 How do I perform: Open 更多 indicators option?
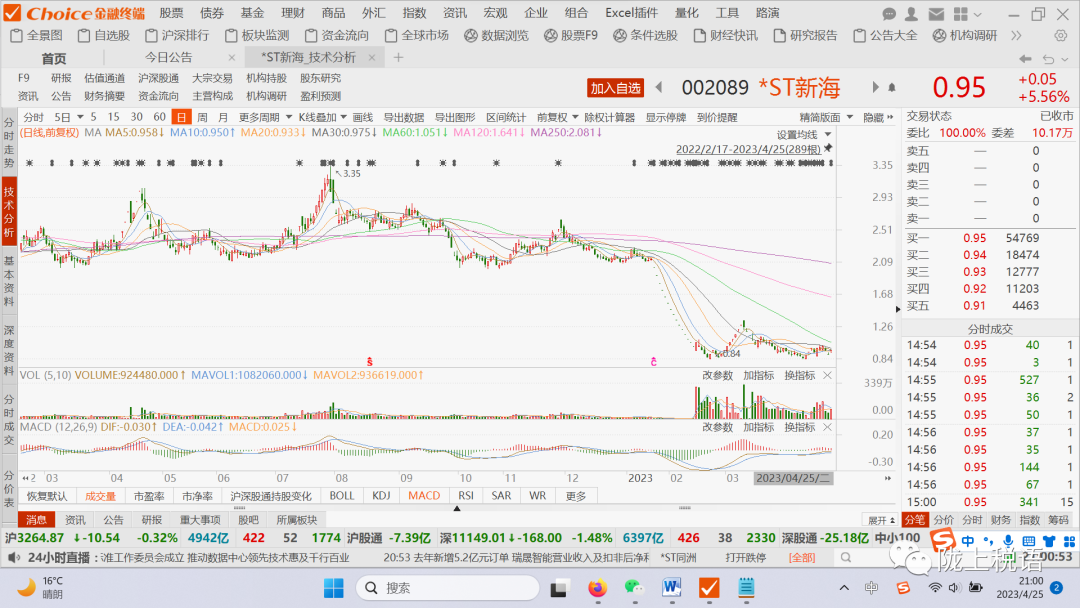(x=576, y=496)
